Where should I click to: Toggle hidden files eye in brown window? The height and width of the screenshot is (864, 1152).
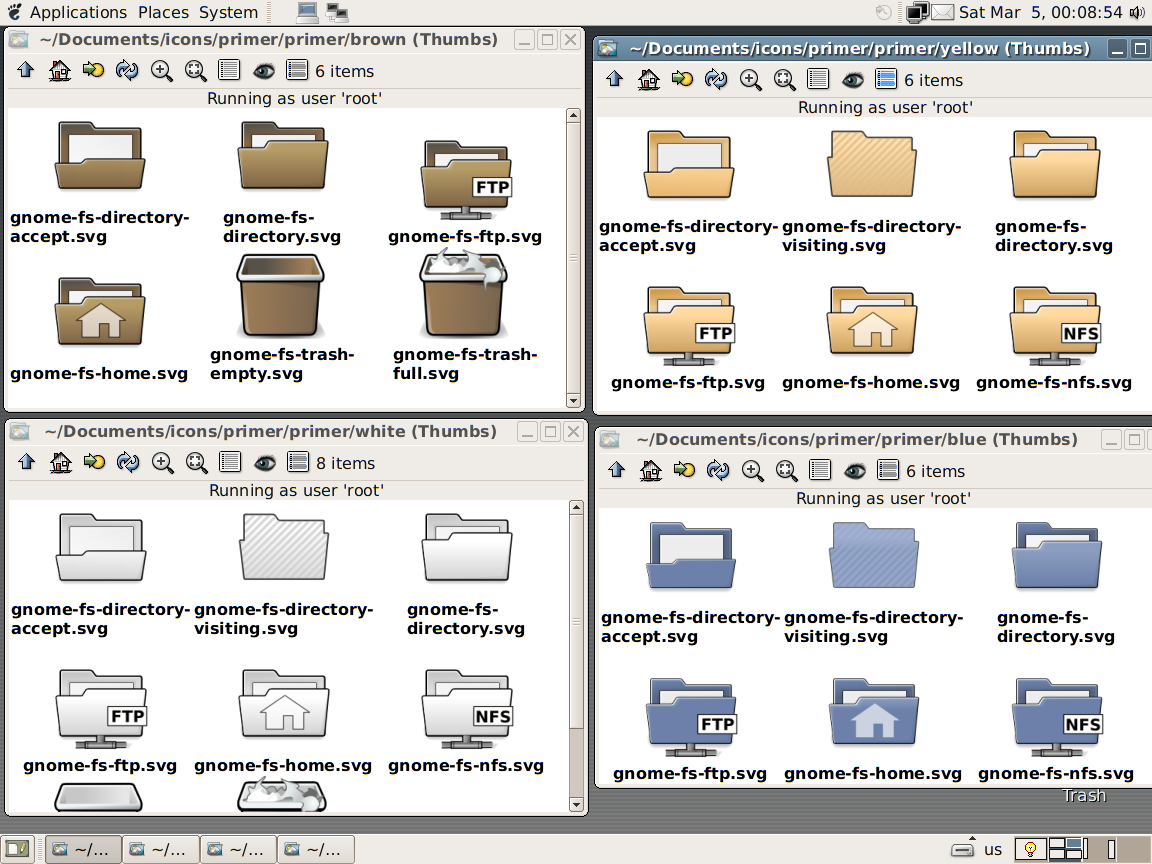coord(264,71)
